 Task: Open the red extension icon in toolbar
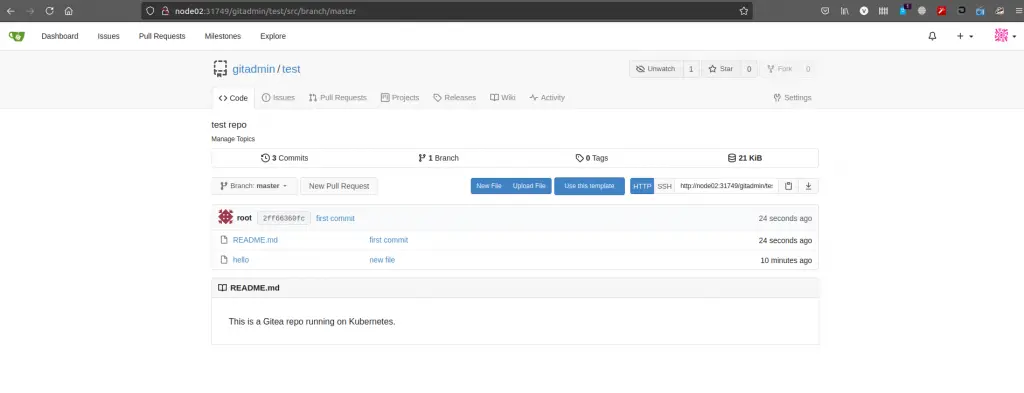click(x=942, y=11)
